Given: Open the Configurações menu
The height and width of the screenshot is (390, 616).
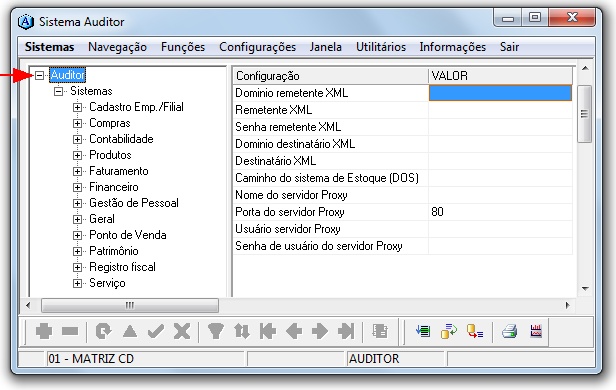Looking at the screenshot, I should pos(257,47).
